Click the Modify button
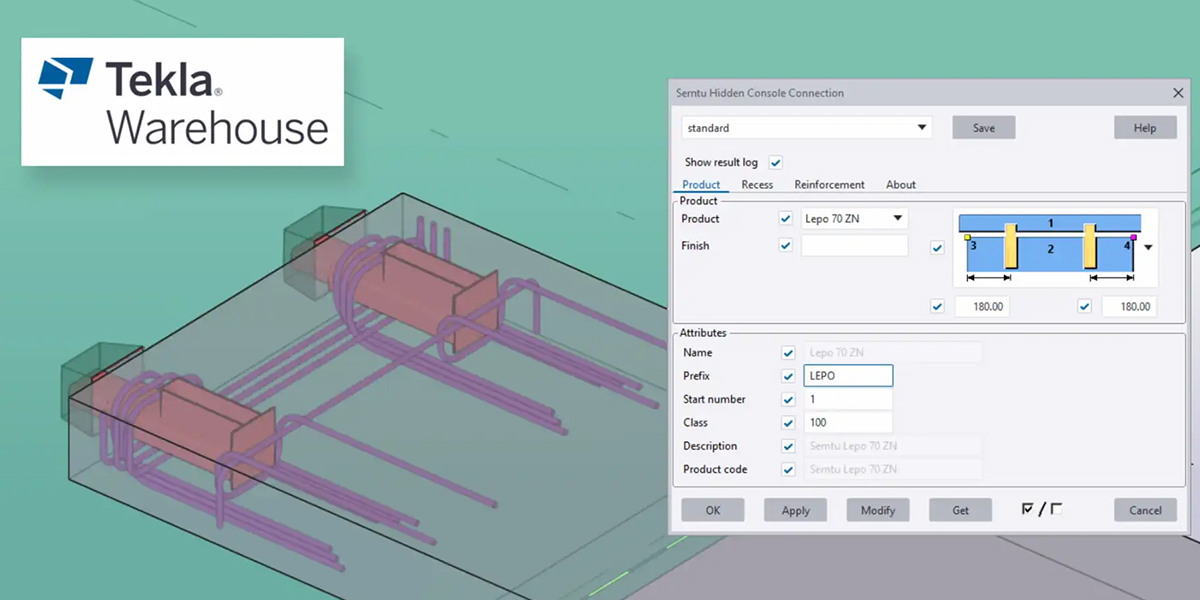Screen dimensions: 1200x600 coord(878,510)
